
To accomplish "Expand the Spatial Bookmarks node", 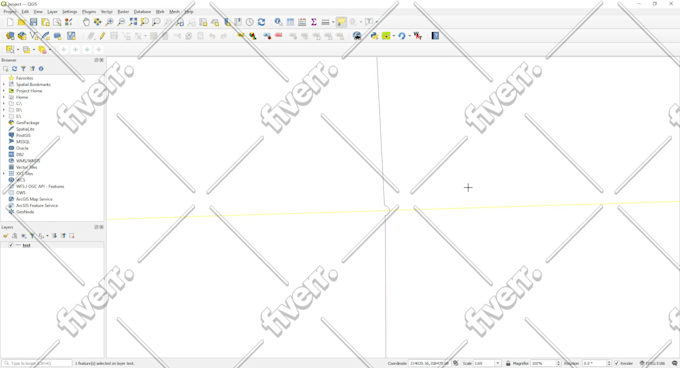I will (x=4, y=85).
